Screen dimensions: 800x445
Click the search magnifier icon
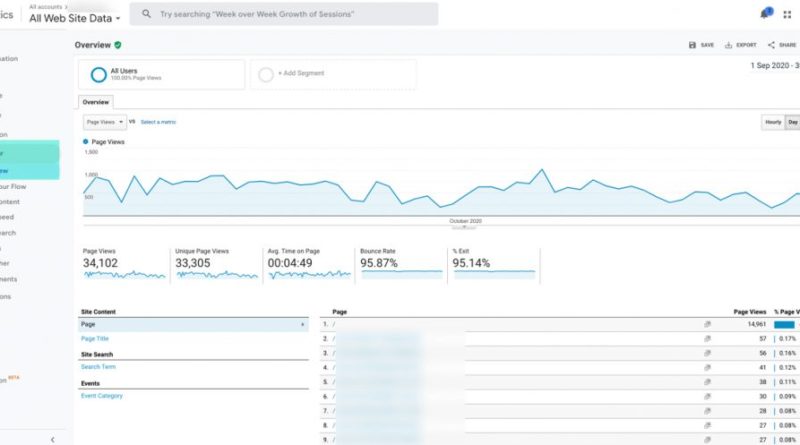coord(147,15)
